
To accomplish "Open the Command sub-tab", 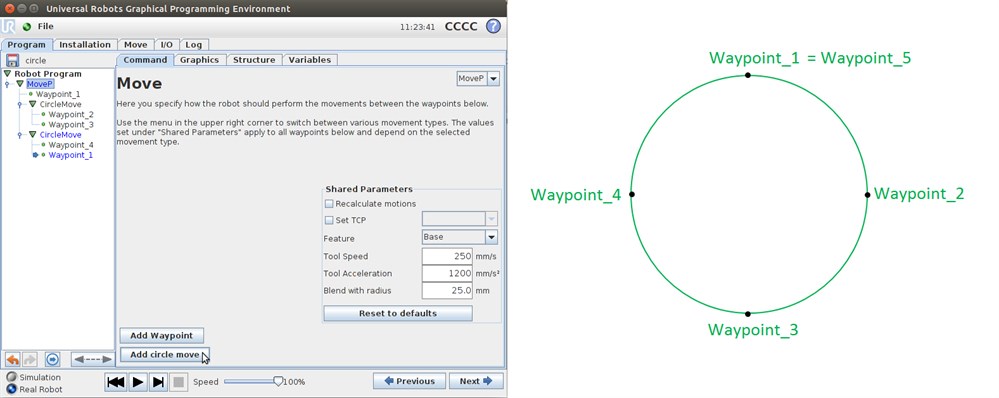I will tap(145, 60).
